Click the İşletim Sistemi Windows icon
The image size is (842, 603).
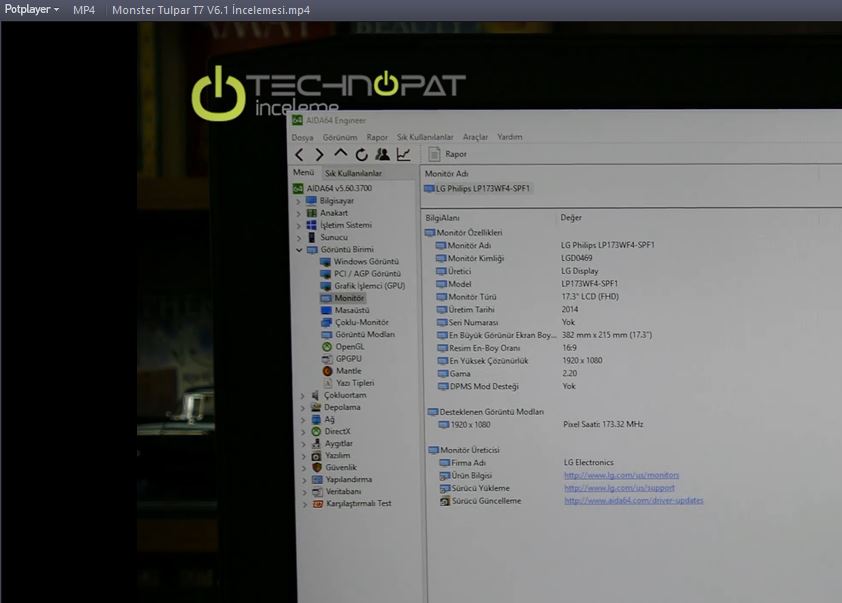[311, 225]
